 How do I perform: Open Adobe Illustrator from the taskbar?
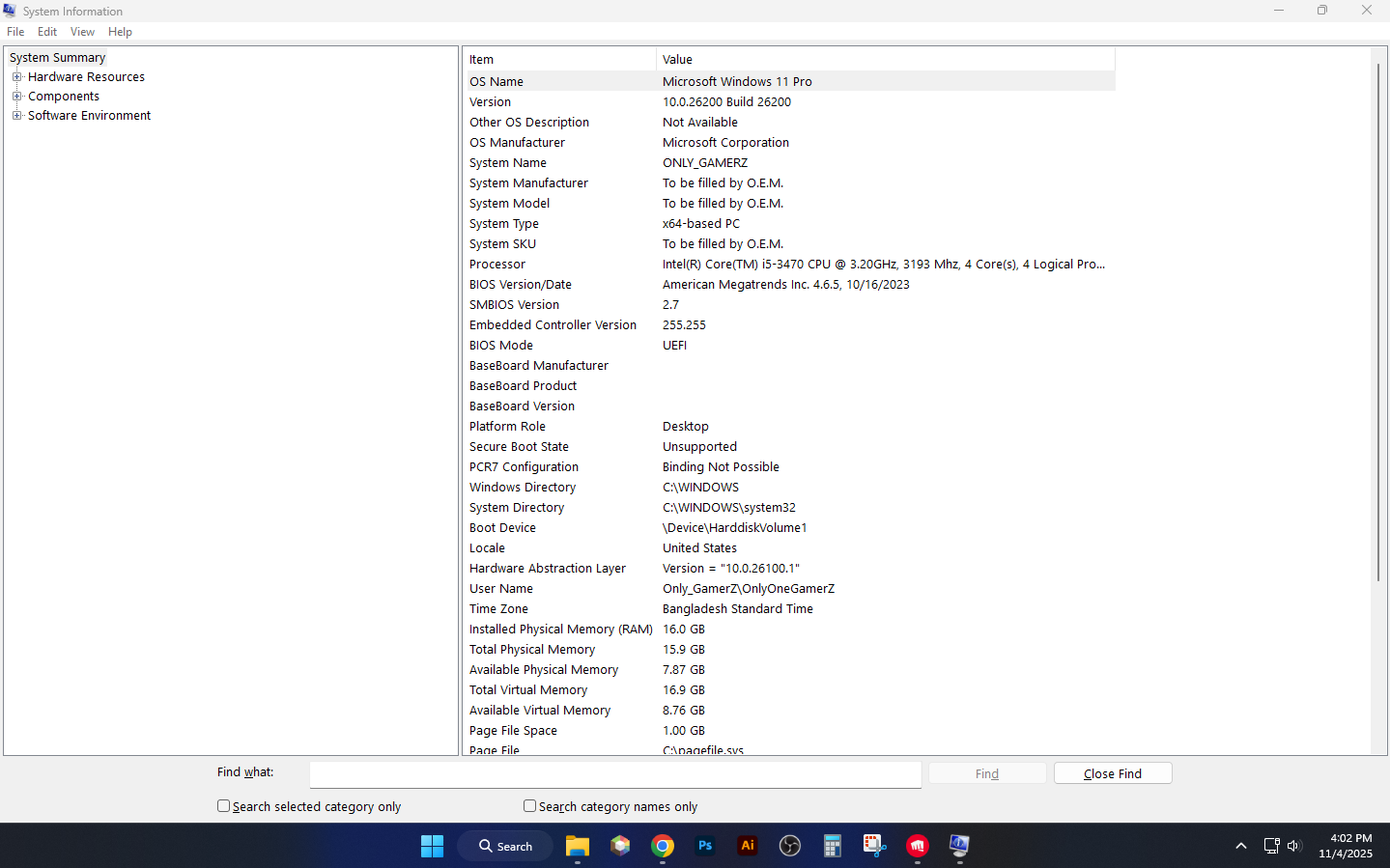coord(748,846)
